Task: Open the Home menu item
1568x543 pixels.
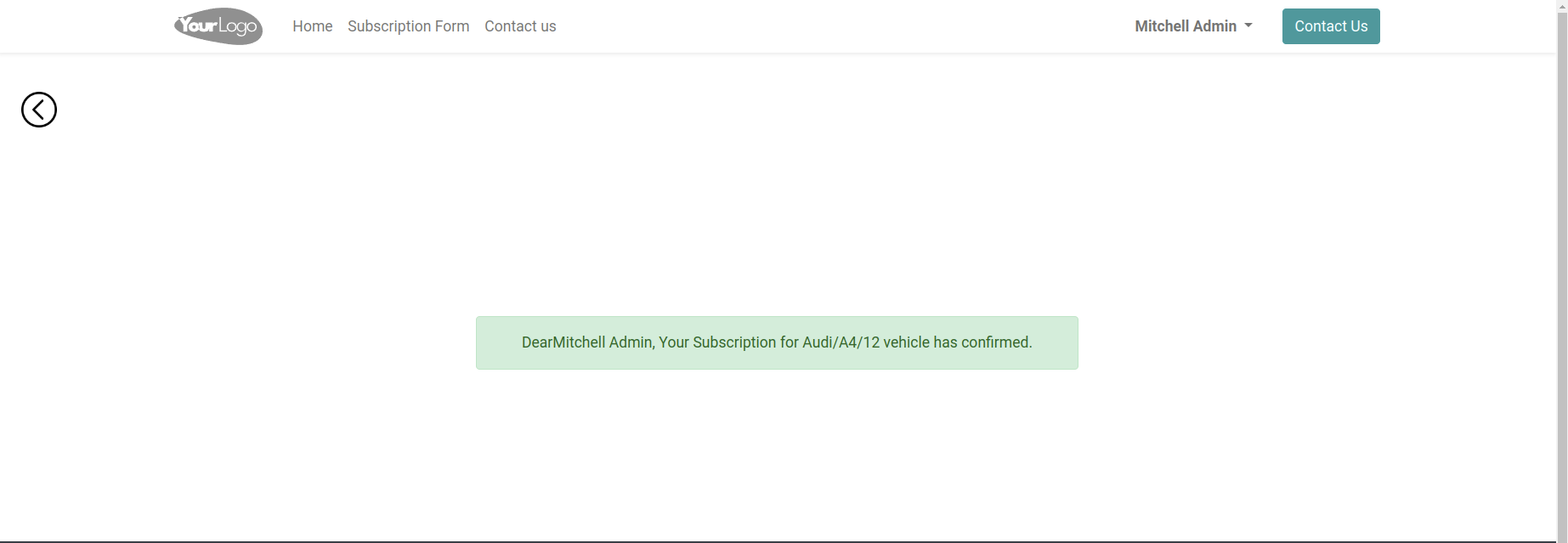Action: (x=313, y=26)
